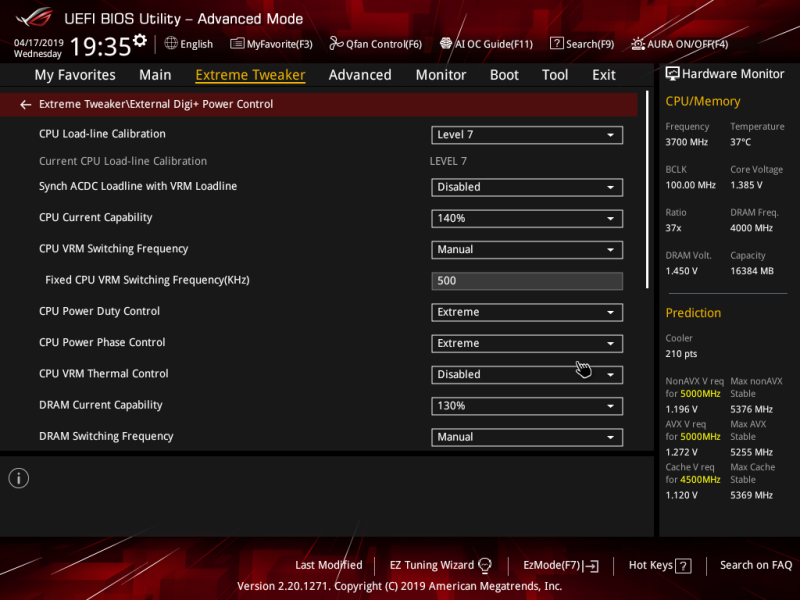Image resolution: width=800 pixels, height=600 pixels.
Task: Click the Hardware Monitor panel icon
Action: click(673, 73)
